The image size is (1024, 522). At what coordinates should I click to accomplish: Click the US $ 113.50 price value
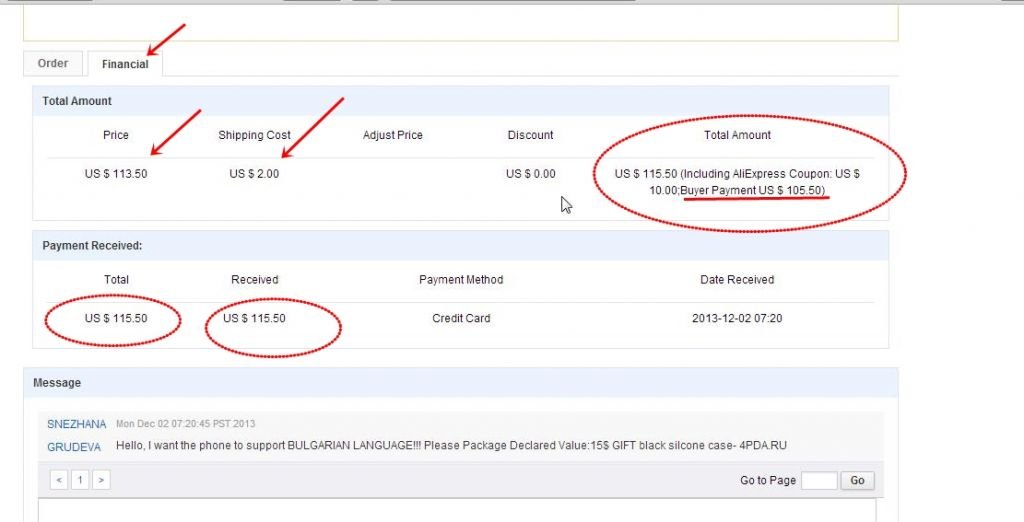click(115, 174)
